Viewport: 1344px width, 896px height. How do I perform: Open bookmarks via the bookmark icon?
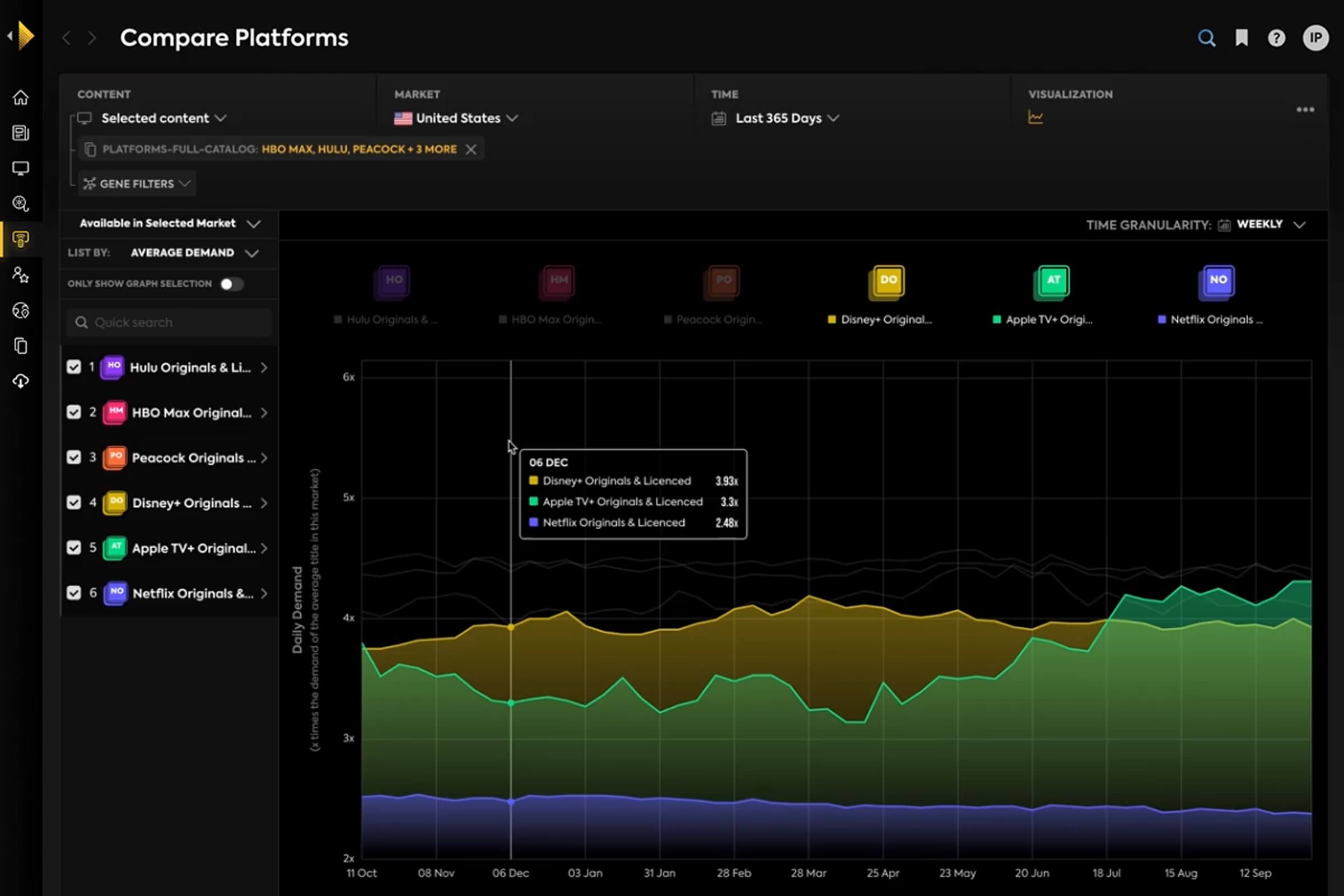[x=1242, y=38]
